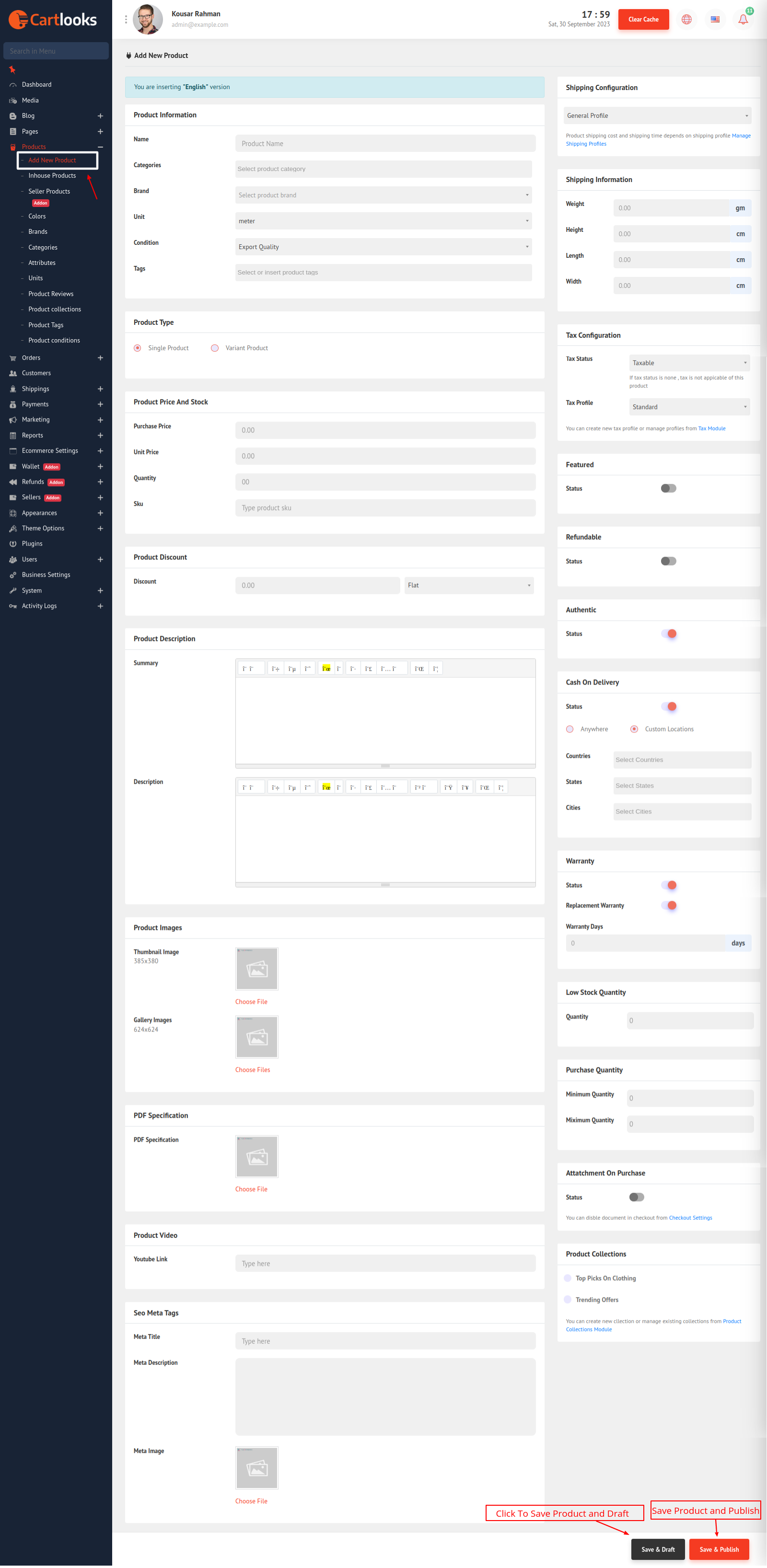The width and height of the screenshot is (767, 1568).
Task: Click the pin icon below menu search
Action: point(12,69)
